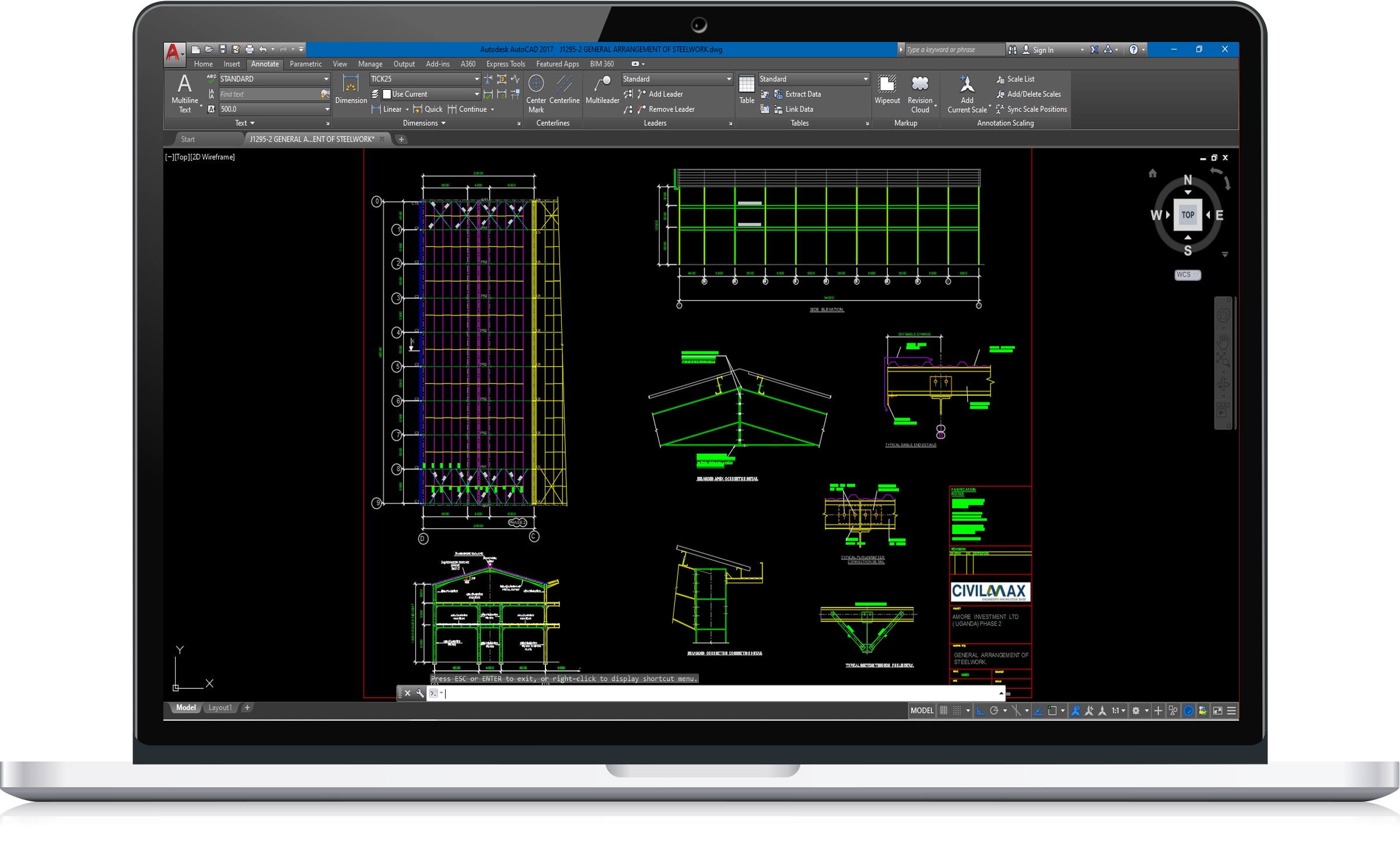Click the Quick dimension button
Viewport: 1400px width, 842px height.
pos(428,109)
